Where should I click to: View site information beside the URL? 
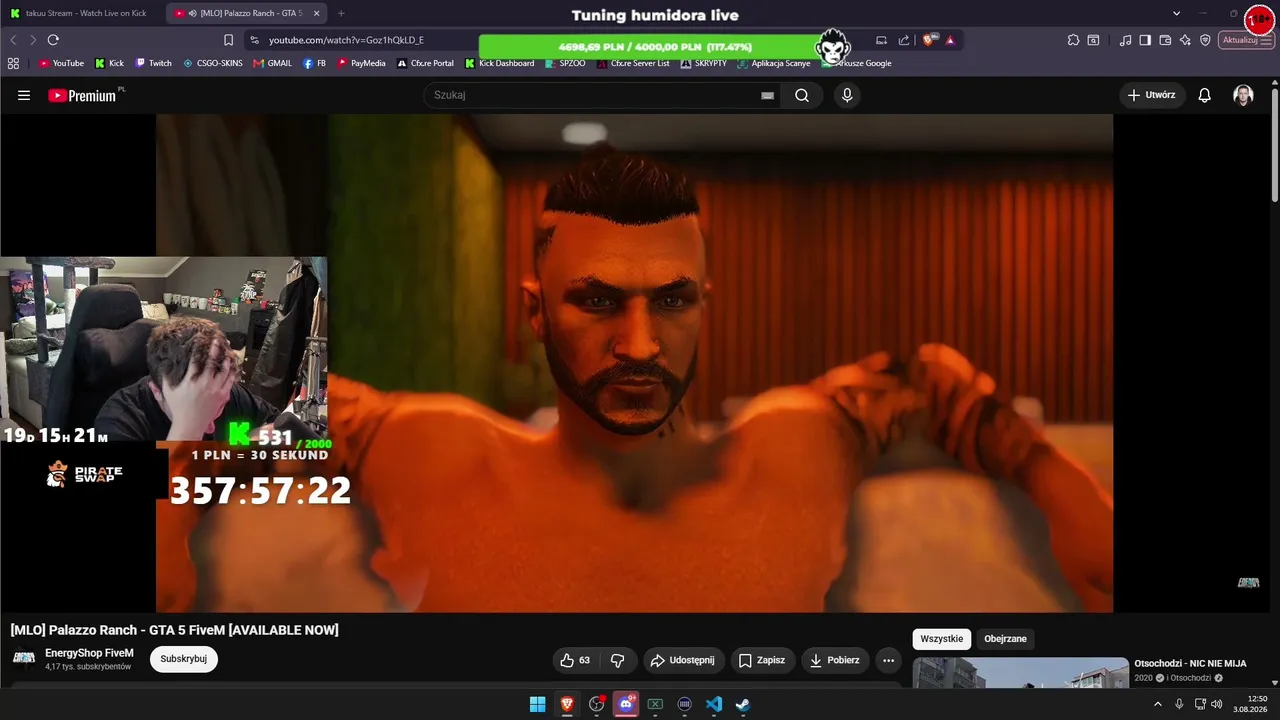254,40
